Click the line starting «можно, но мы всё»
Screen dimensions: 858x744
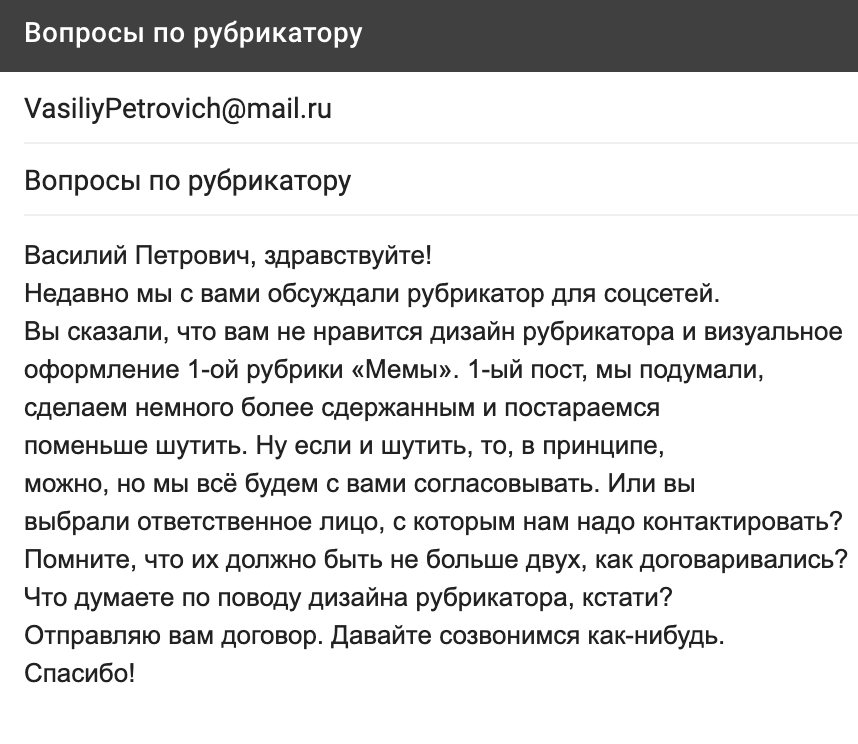click(360, 484)
